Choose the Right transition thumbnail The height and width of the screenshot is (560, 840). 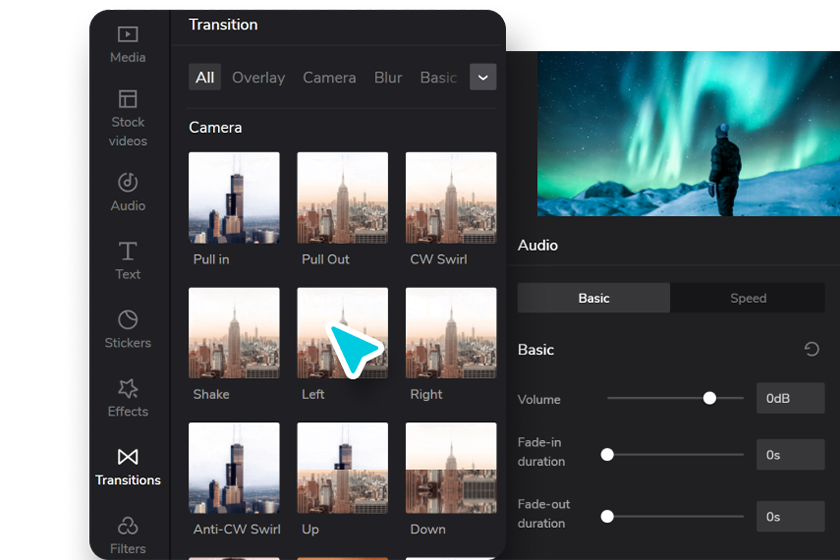451,333
